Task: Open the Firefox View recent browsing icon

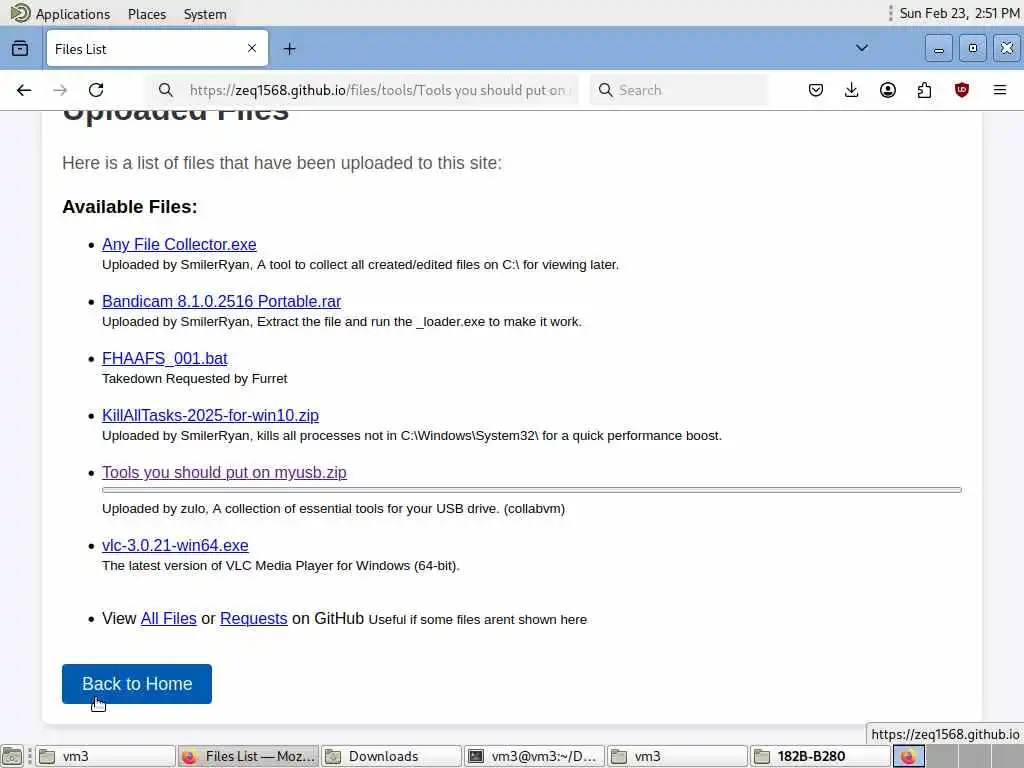Action: click(x=20, y=48)
